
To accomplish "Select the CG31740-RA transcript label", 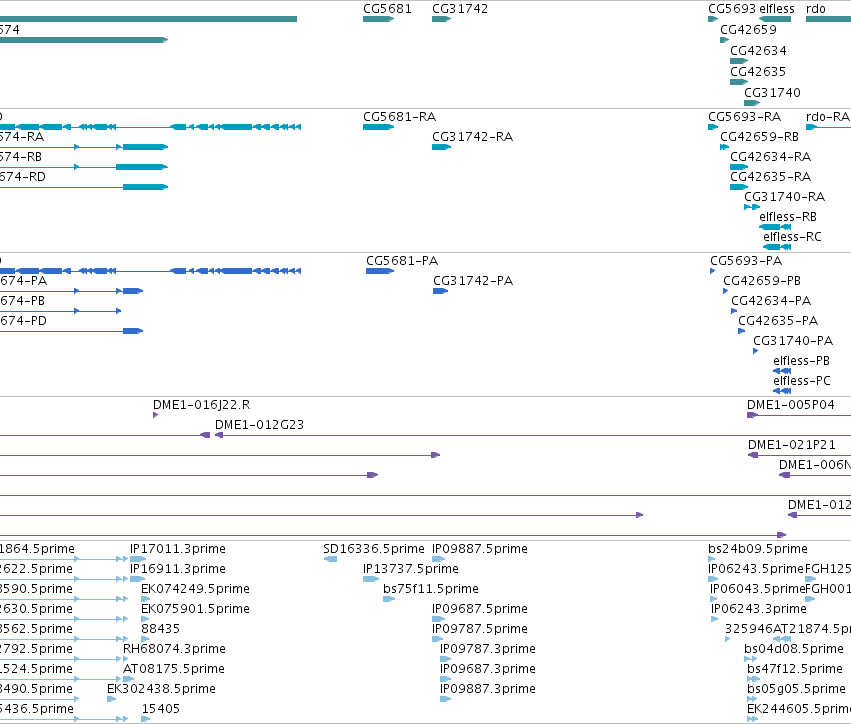I will 784,196.
